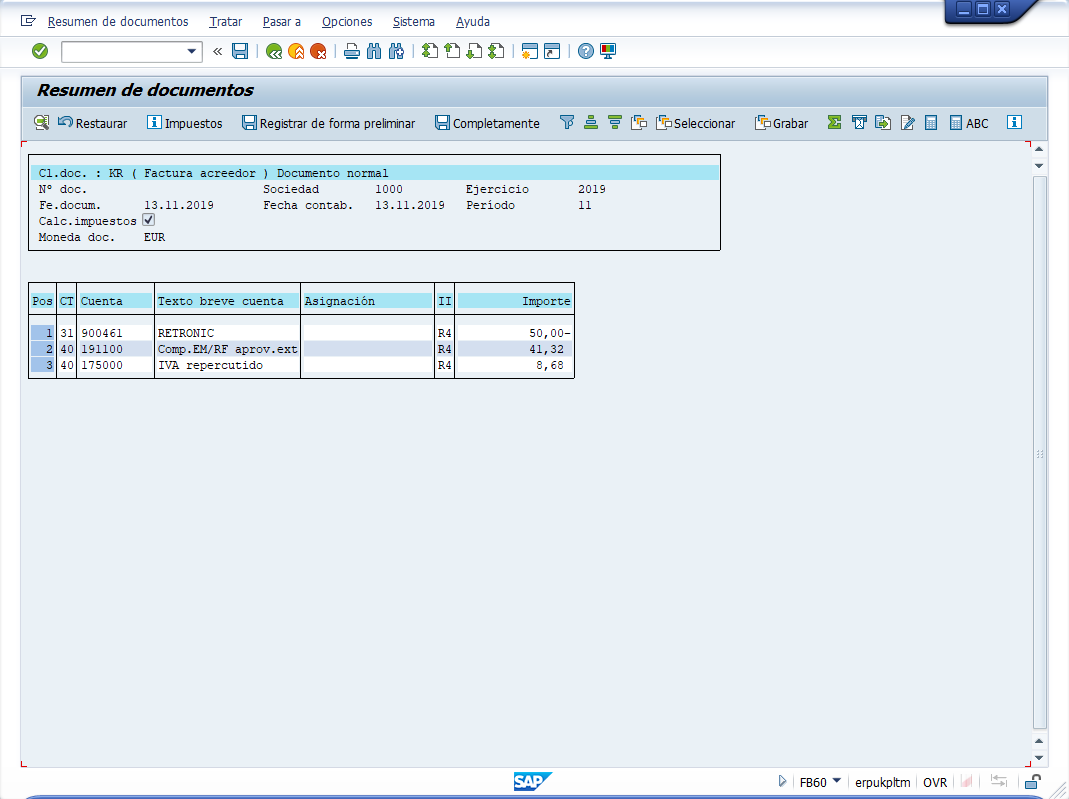The width and height of the screenshot is (1069, 799).
Task: Expand the FB60 transaction dropdown in status bar
Action: coord(837,782)
